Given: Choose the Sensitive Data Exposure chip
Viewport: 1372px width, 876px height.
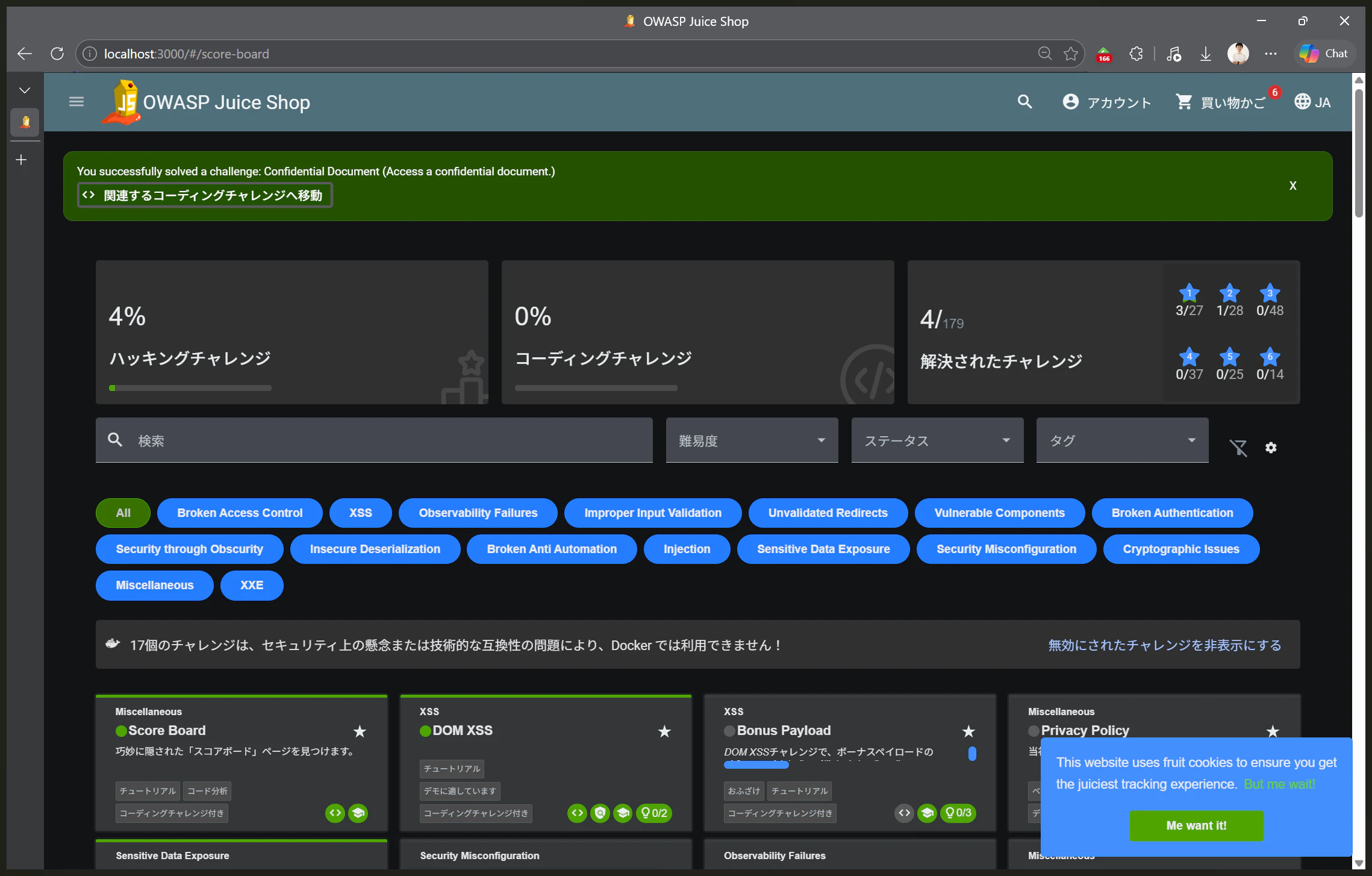Looking at the screenshot, I should pyautogui.click(x=823, y=549).
